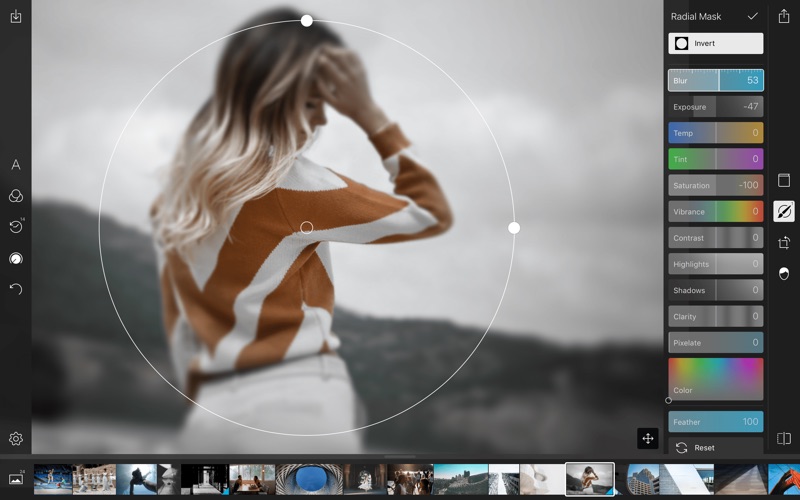Select the crop and rotate tool
The width and height of the screenshot is (800, 500).
(784, 242)
